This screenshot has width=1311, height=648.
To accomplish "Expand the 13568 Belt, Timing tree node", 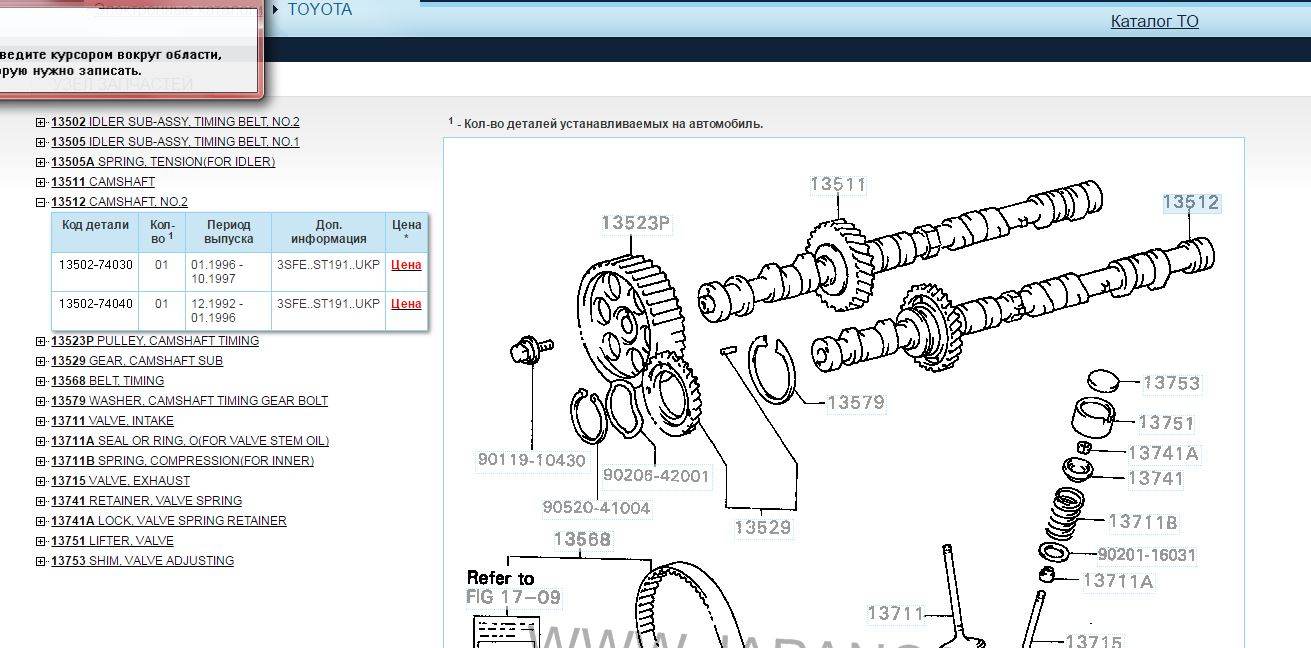I will pos(41,381).
